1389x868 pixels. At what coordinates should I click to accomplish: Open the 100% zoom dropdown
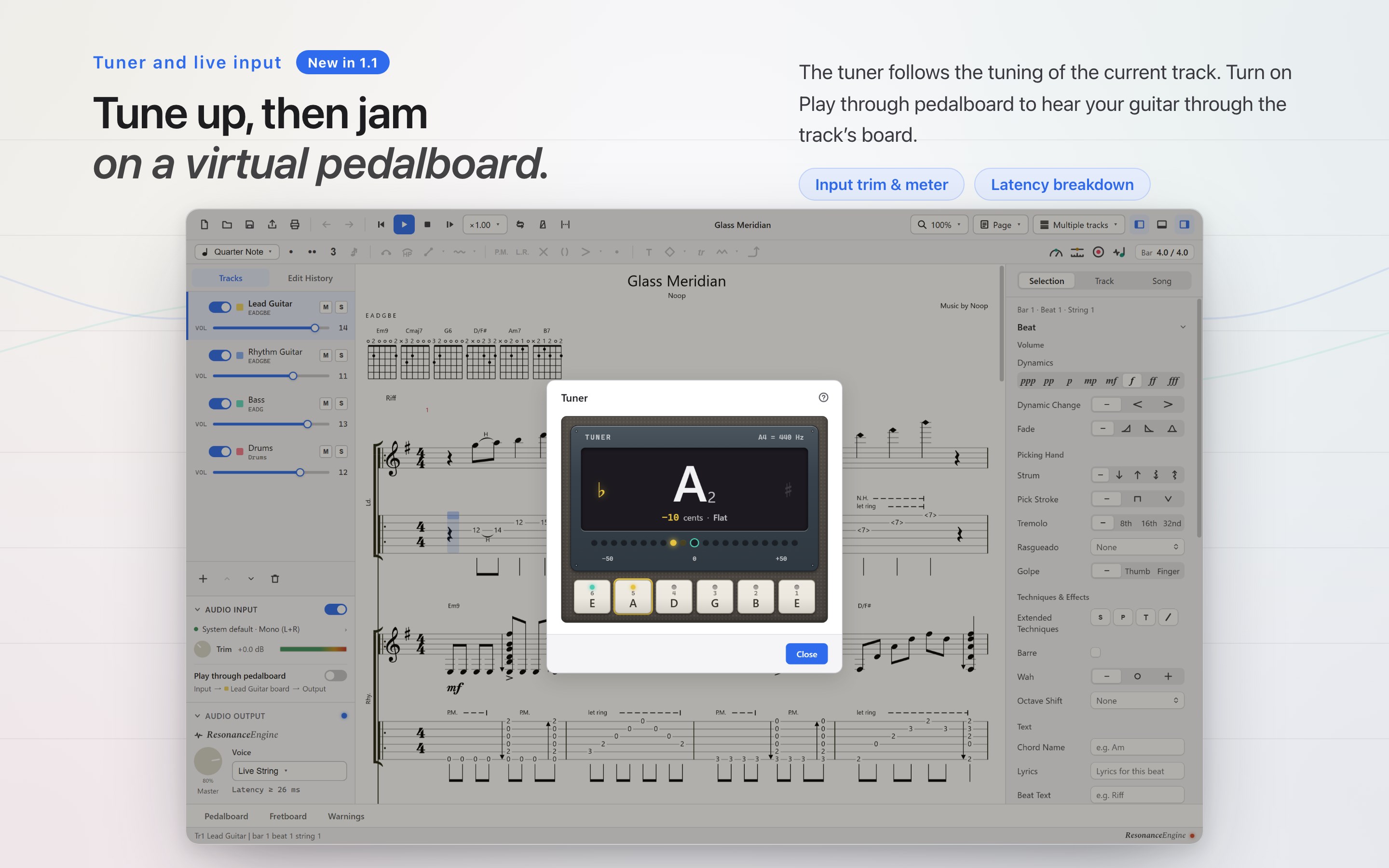(x=939, y=224)
